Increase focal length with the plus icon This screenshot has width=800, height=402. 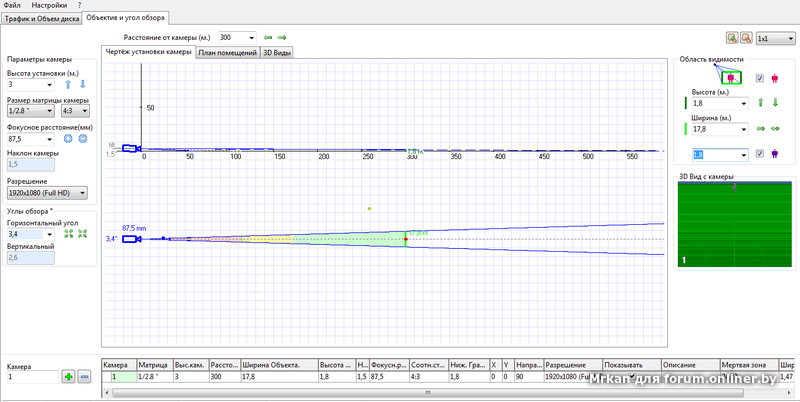click(x=69, y=139)
